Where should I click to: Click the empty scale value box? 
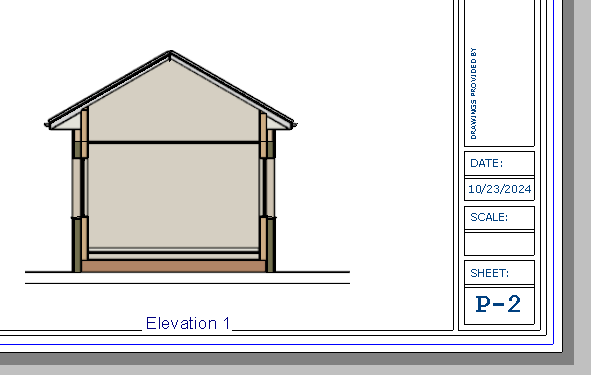tap(499, 244)
